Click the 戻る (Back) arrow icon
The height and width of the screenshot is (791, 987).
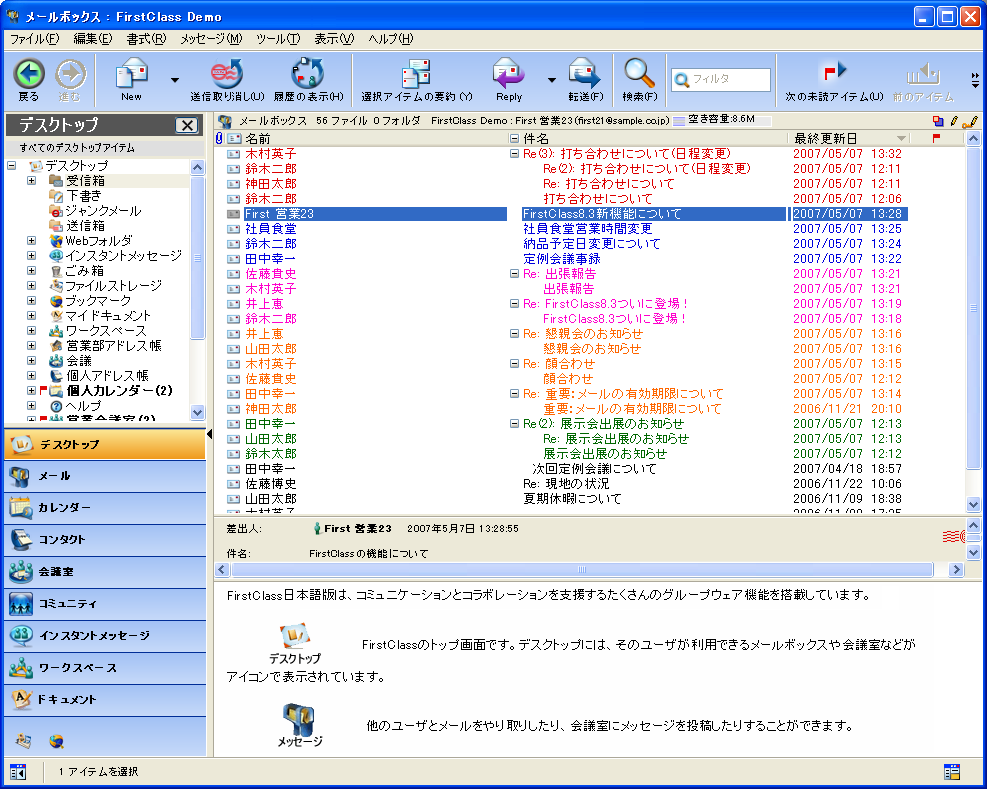(x=28, y=74)
